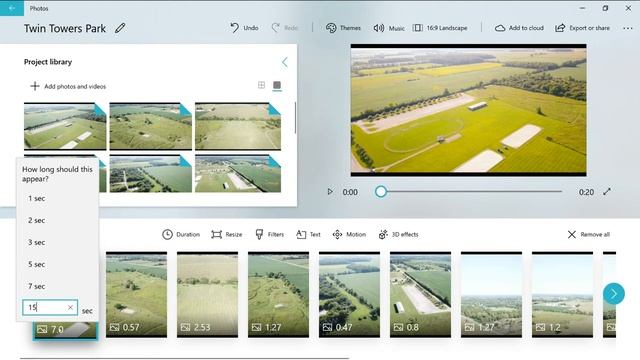Select the 0.8 storyboard clip
This screenshot has width=640, height=360.
coord(420,294)
